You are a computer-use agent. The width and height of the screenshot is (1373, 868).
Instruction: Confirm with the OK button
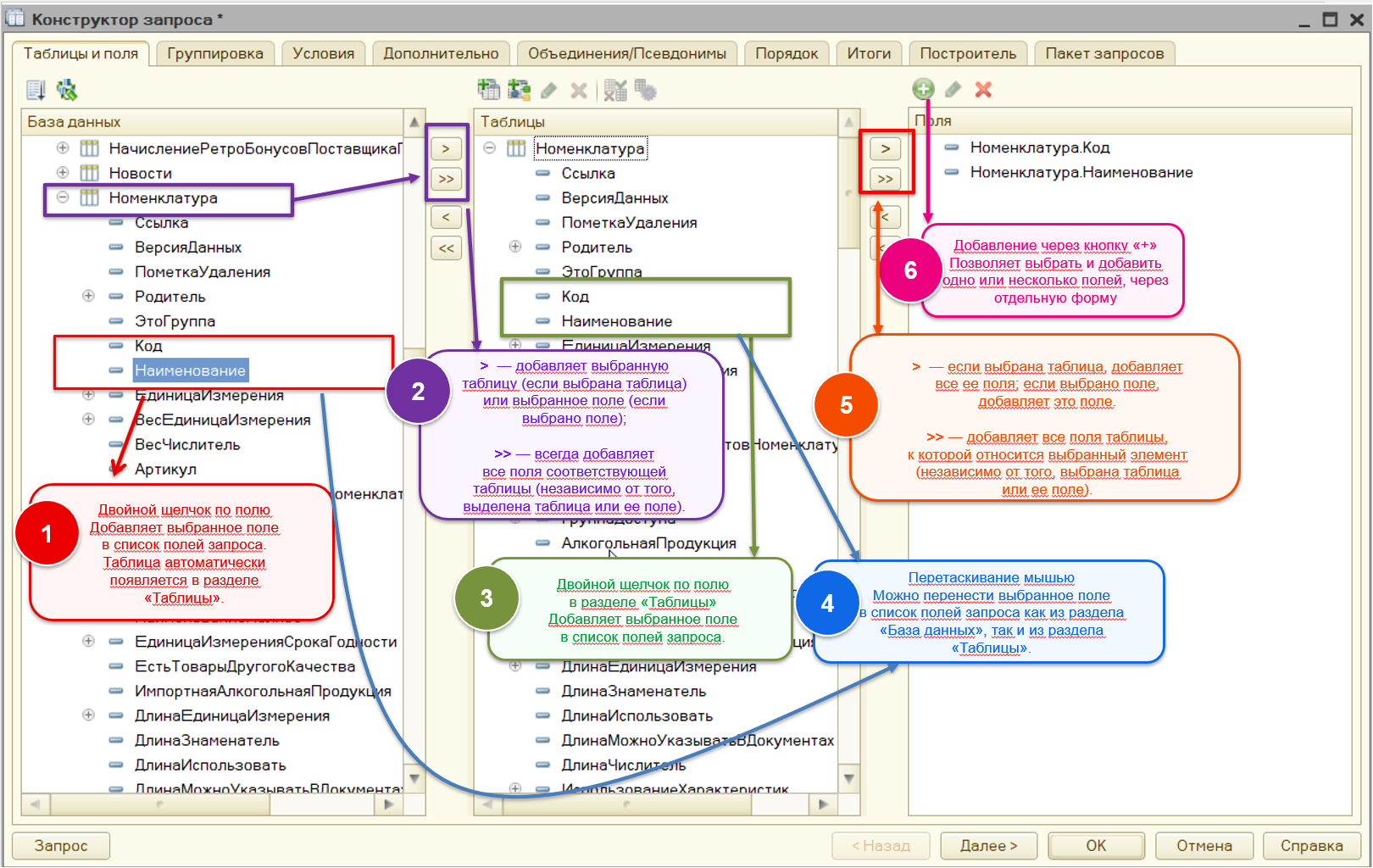1096,845
